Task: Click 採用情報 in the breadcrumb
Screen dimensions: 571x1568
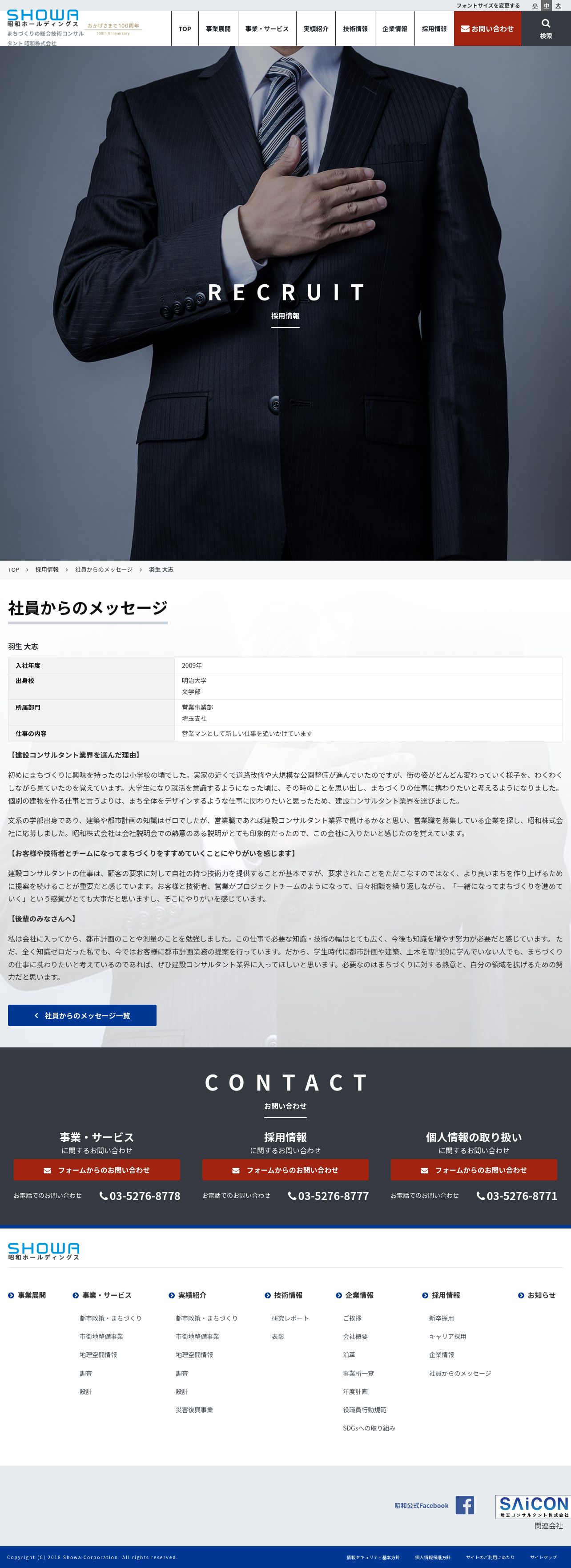Action: 47,570
